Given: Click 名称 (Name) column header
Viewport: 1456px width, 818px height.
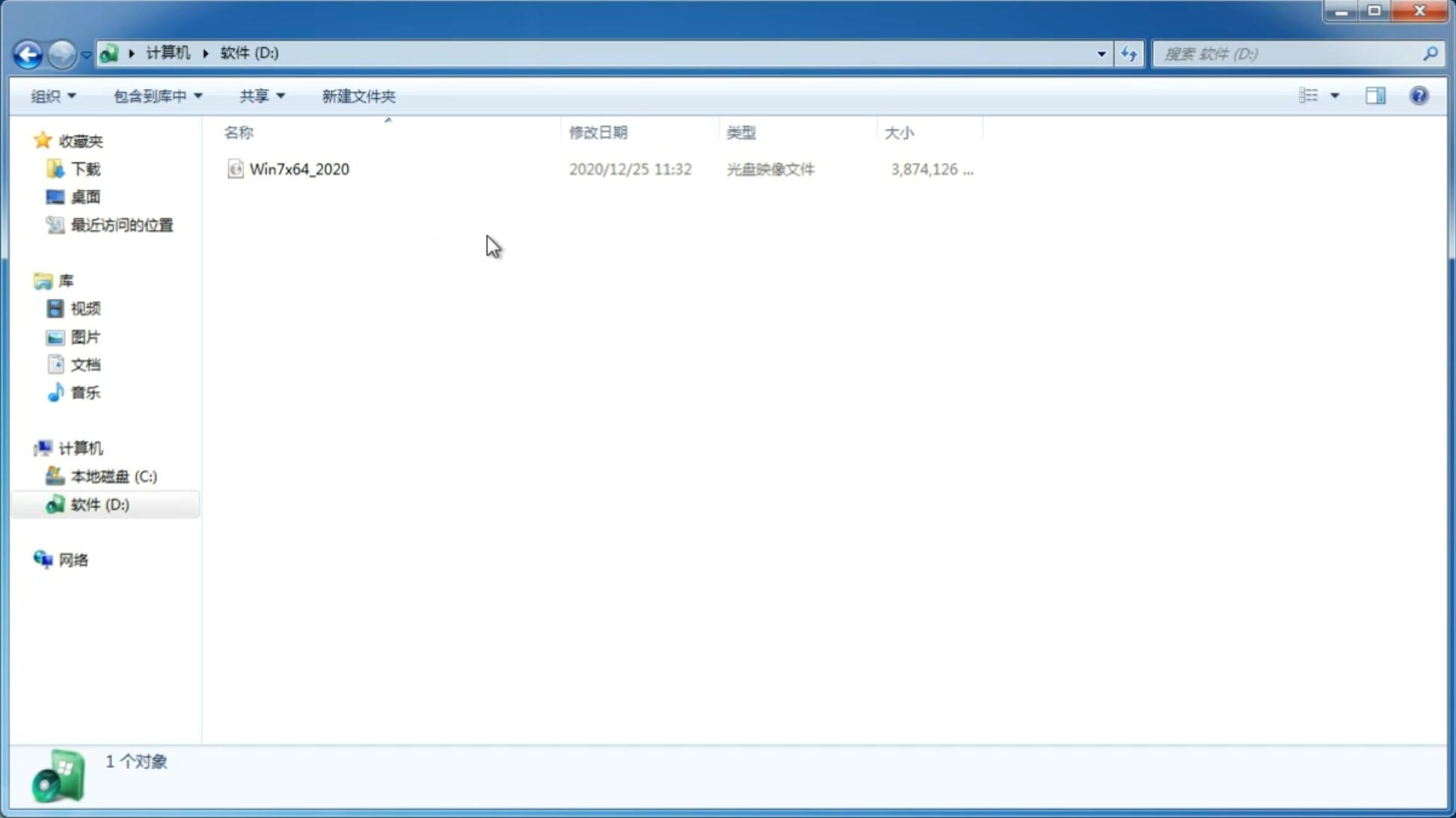Looking at the screenshot, I should [x=239, y=132].
